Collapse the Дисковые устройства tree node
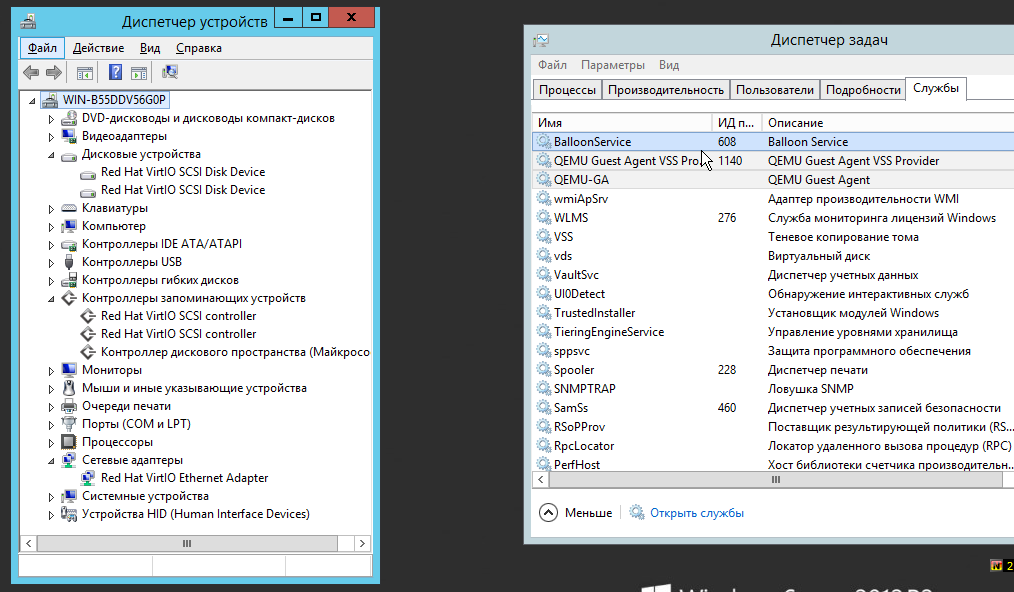The height and width of the screenshot is (592, 1014). tap(51, 155)
